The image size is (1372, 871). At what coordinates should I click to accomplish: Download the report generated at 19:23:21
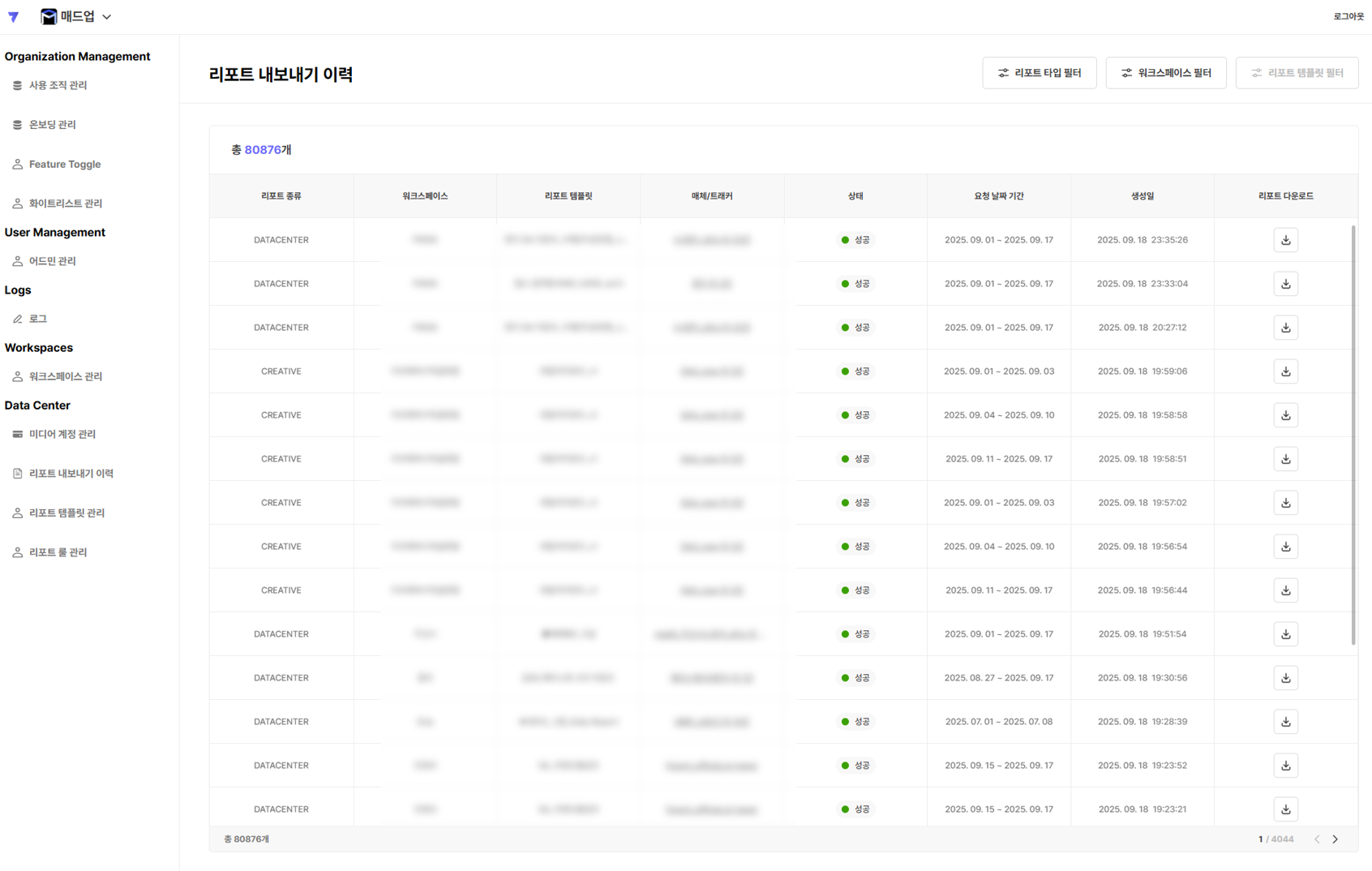pyautogui.click(x=1285, y=809)
